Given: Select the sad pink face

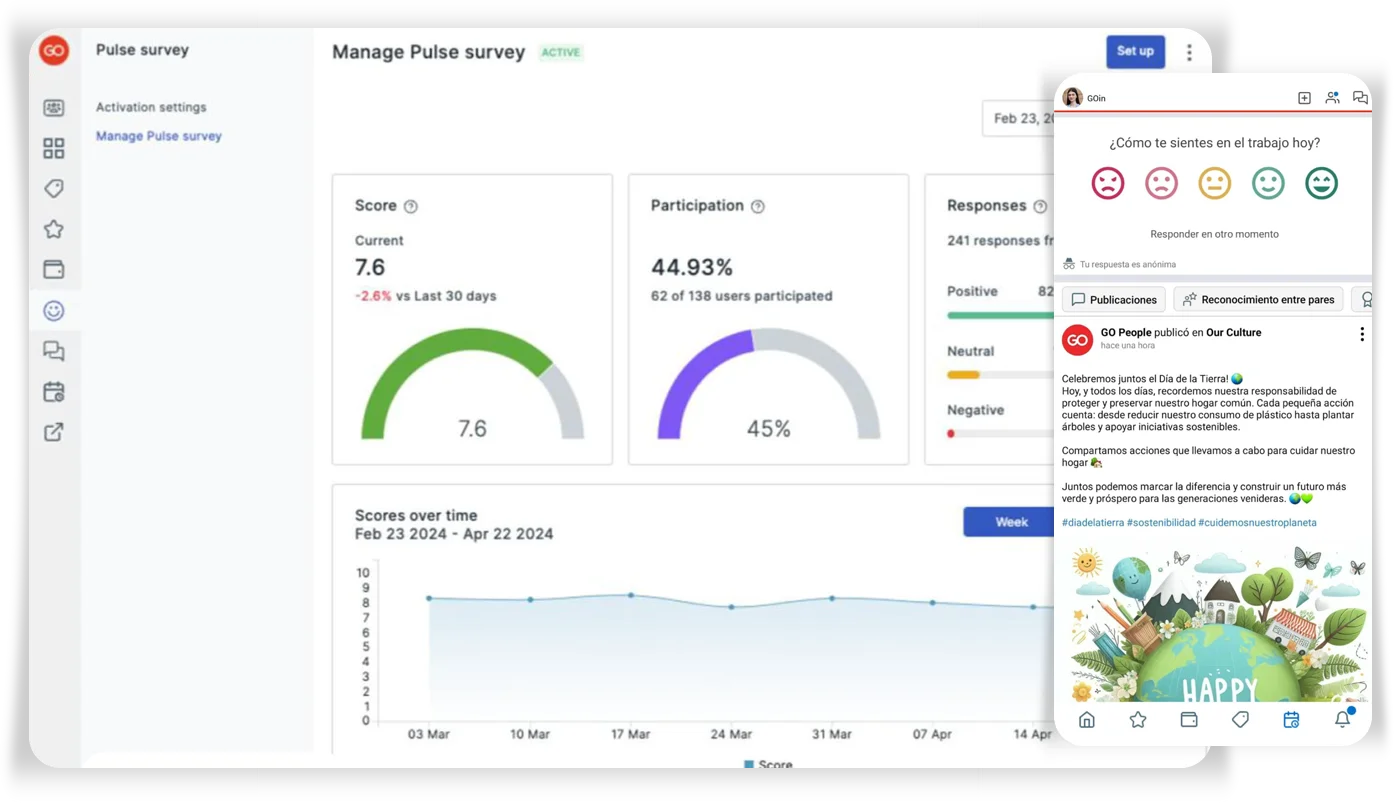Looking at the screenshot, I should [x=1161, y=183].
